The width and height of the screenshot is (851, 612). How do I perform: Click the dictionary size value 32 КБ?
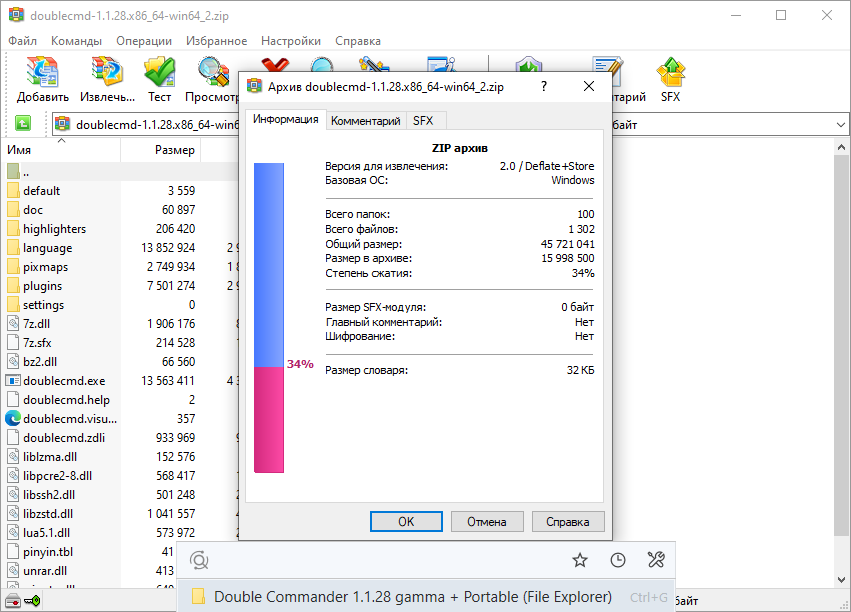tap(580, 370)
